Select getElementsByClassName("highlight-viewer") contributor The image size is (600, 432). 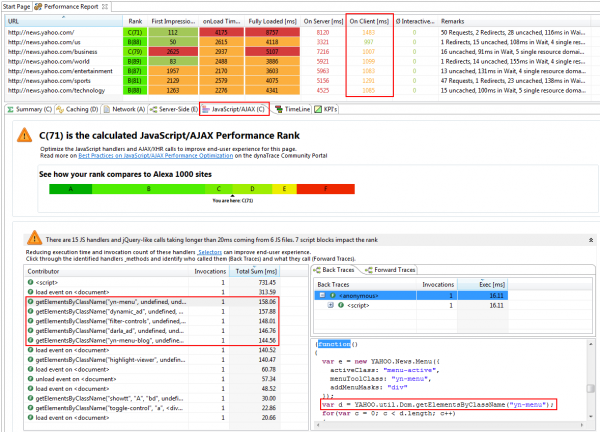pos(152,360)
